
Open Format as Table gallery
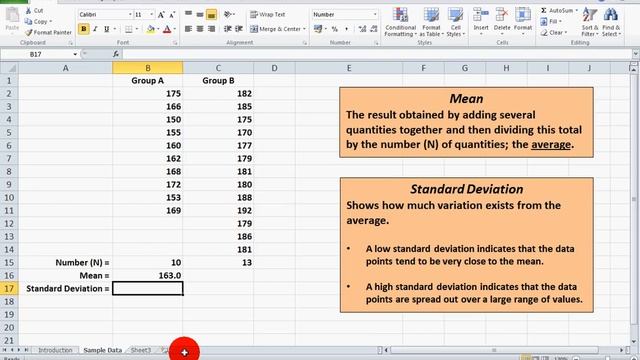pyautogui.click(x=431, y=22)
